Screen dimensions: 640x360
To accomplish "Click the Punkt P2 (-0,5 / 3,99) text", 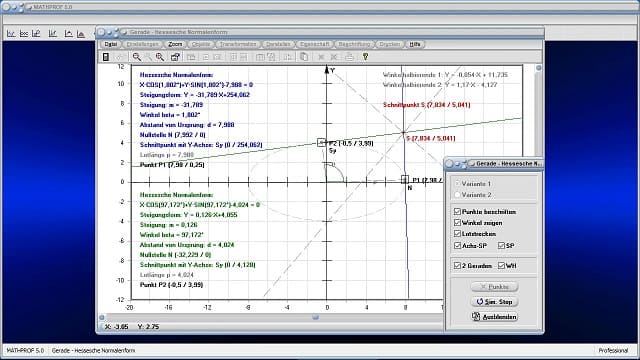I will (171, 285).
